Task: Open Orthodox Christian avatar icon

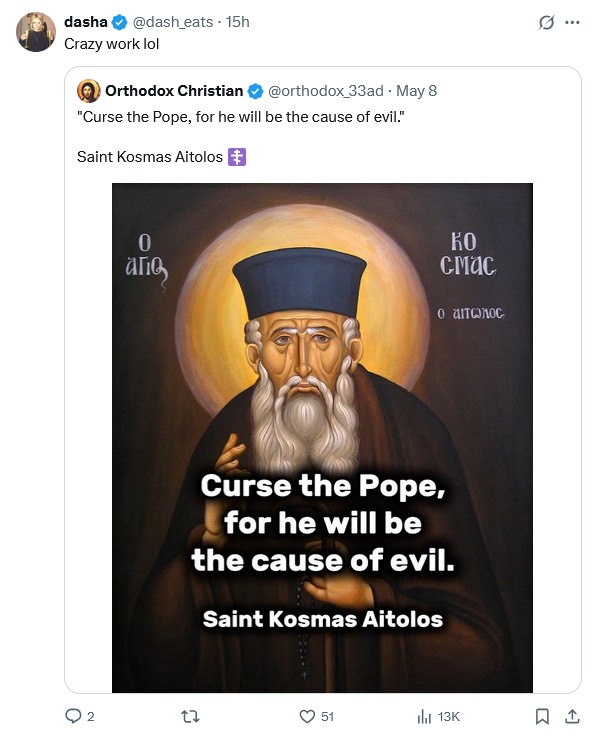Action: (88, 91)
